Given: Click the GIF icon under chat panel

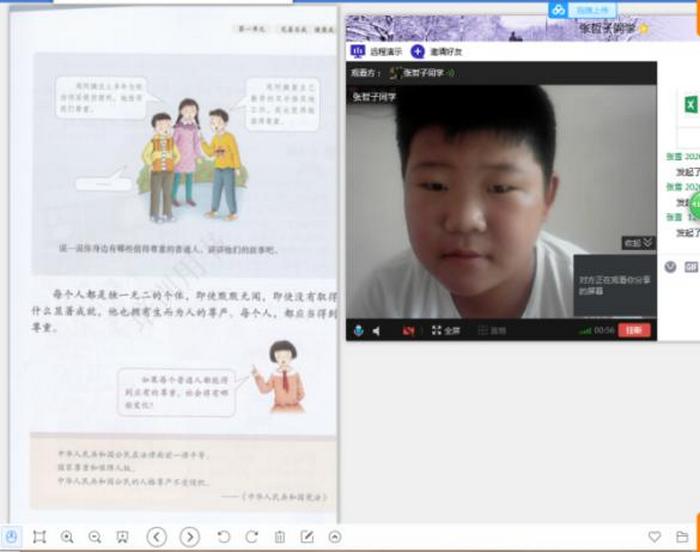Looking at the screenshot, I should click(691, 267).
